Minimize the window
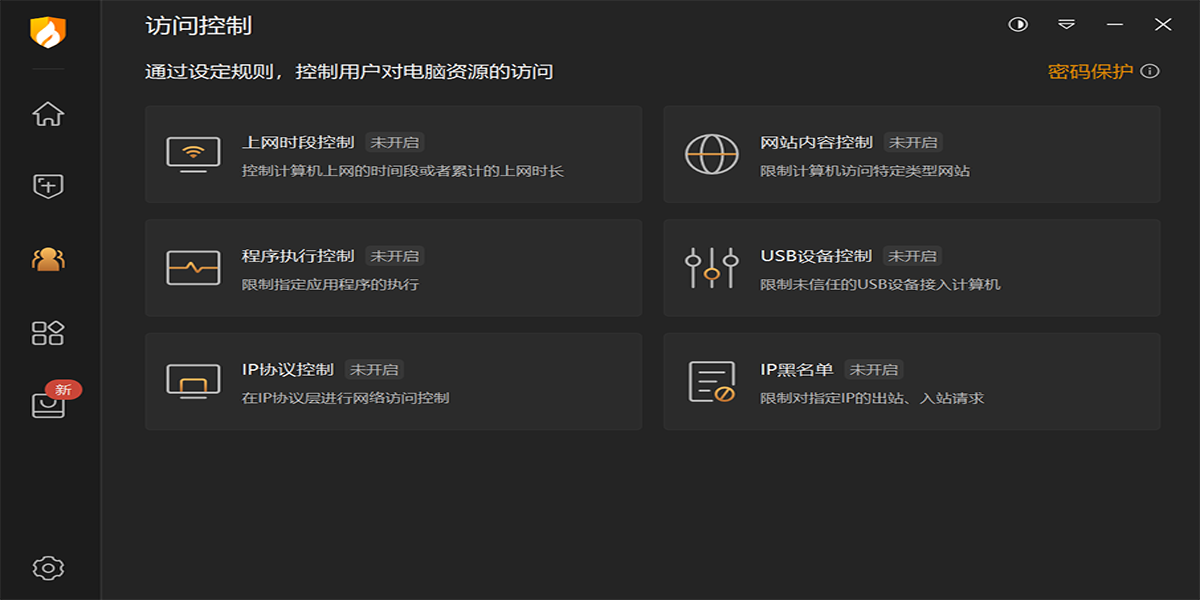Viewport: 1200px width, 600px height. [1115, 25]
